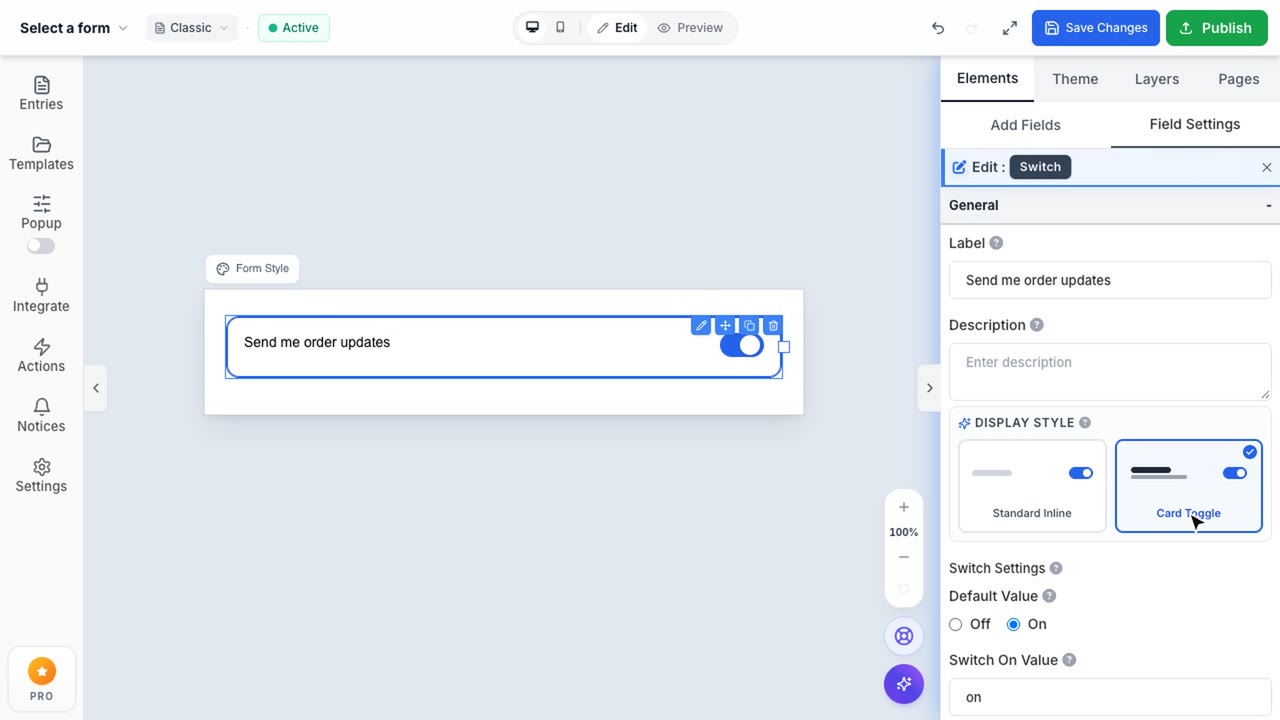
Task: Switch to the Theme tab
Action: (1075, 79)
